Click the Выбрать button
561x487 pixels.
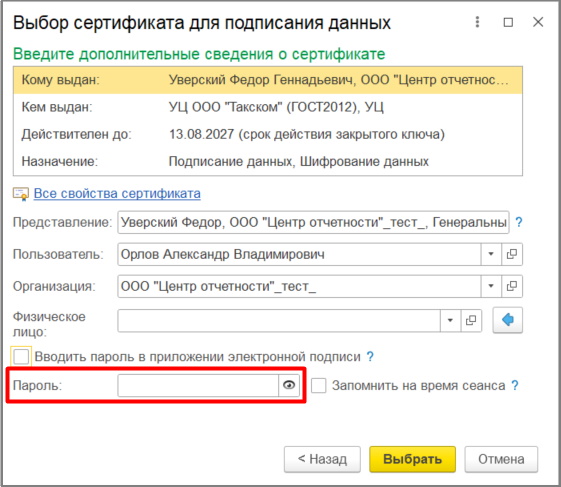(x=413, y=459)
